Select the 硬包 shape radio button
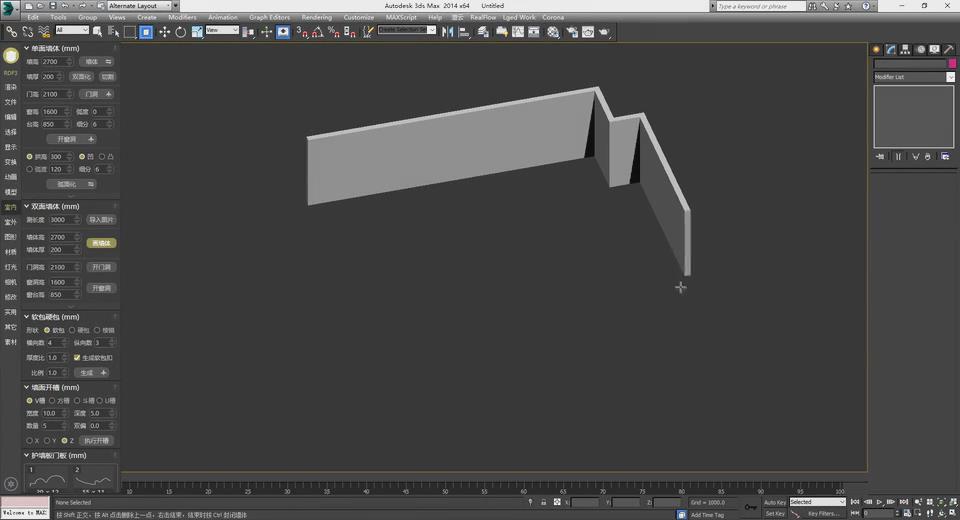 pyautogui.click(x=72, y=330)
